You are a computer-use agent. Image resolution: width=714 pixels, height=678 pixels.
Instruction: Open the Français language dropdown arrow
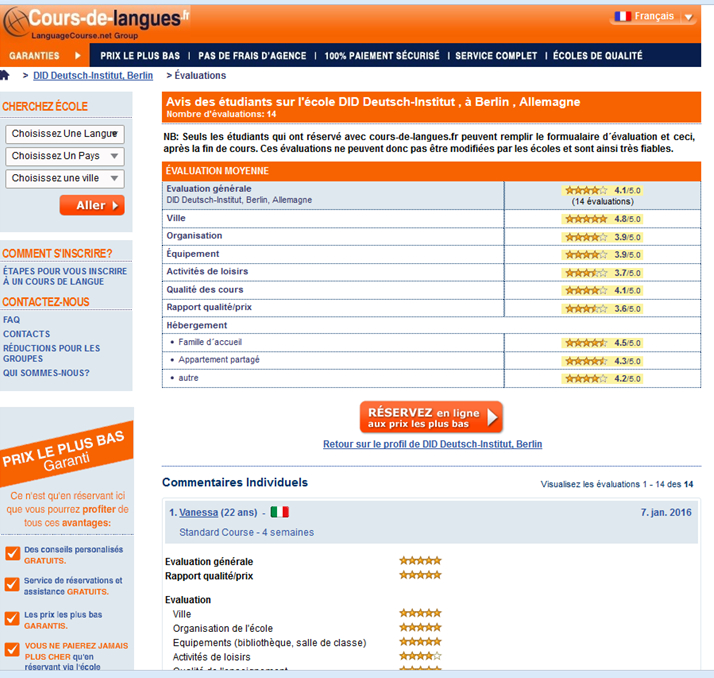688,17
